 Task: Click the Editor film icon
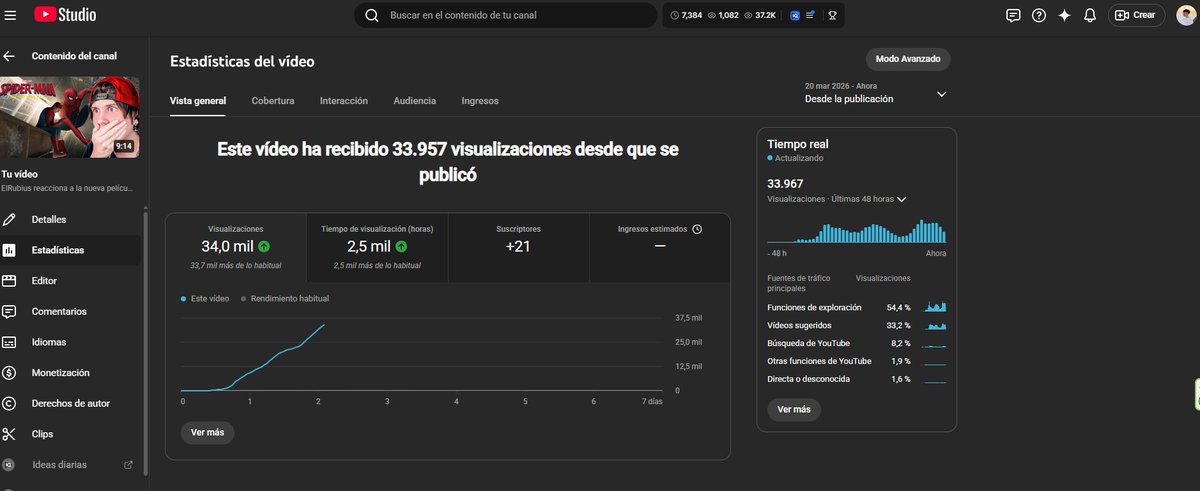click(x=10, y=281)
